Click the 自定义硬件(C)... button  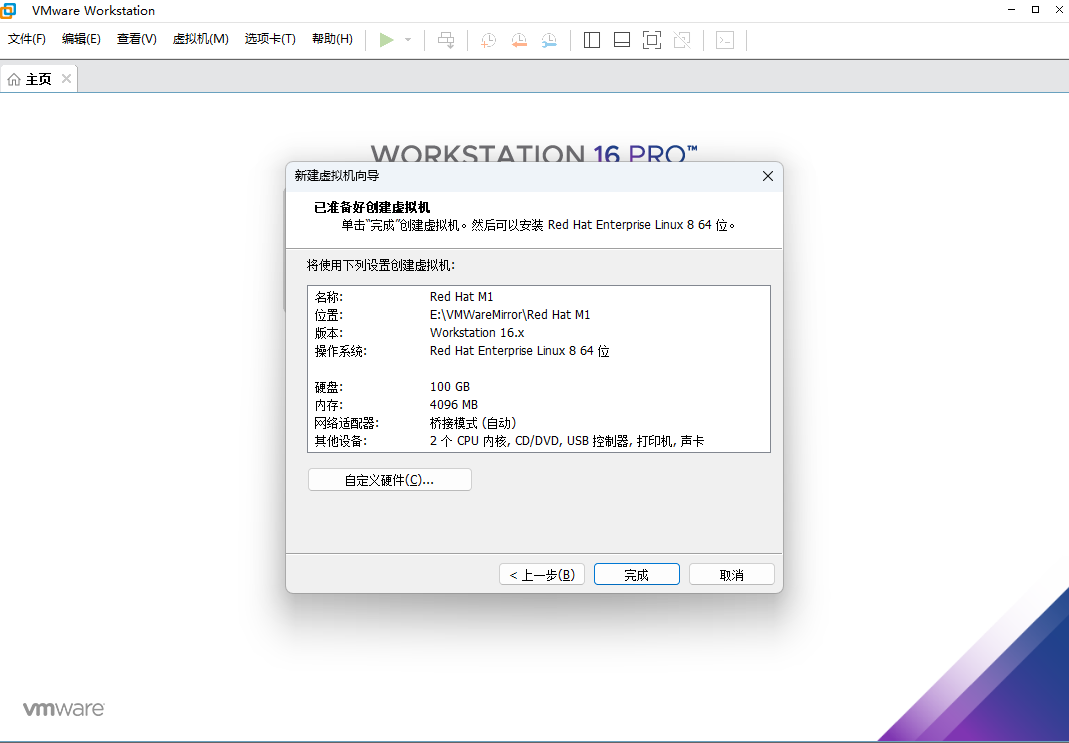[x=389, y=480]
